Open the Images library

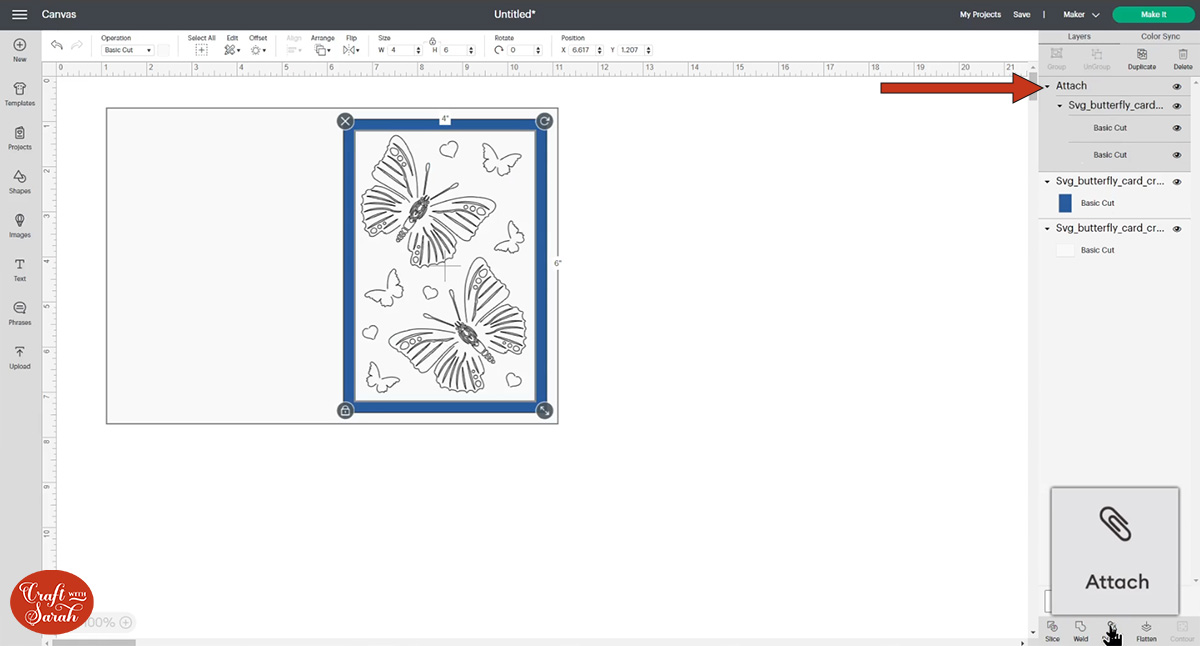coord(19,224)
